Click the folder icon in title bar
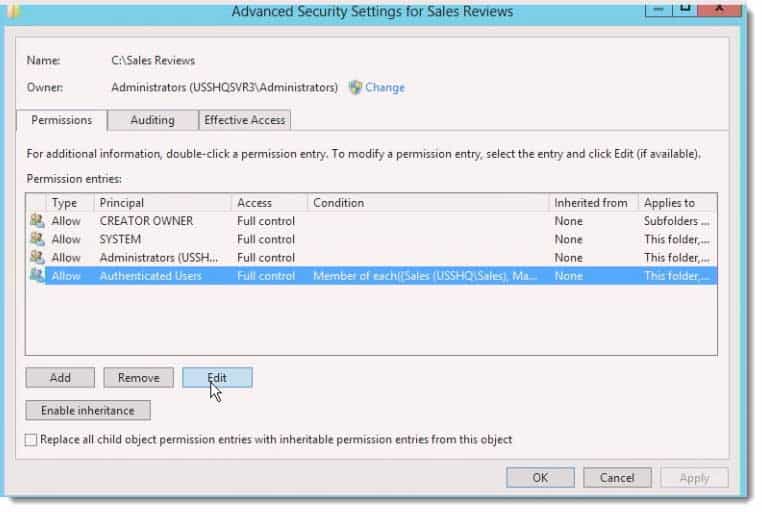Viewport: 762px width, 512px height. tap(14, 10)
